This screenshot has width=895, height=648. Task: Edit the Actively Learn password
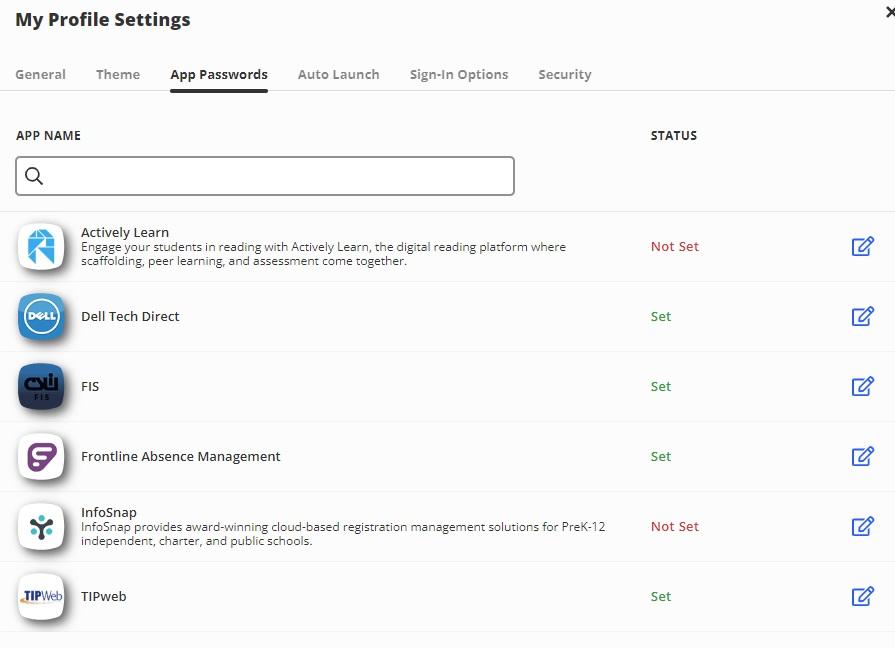click(x=862, y=246)
